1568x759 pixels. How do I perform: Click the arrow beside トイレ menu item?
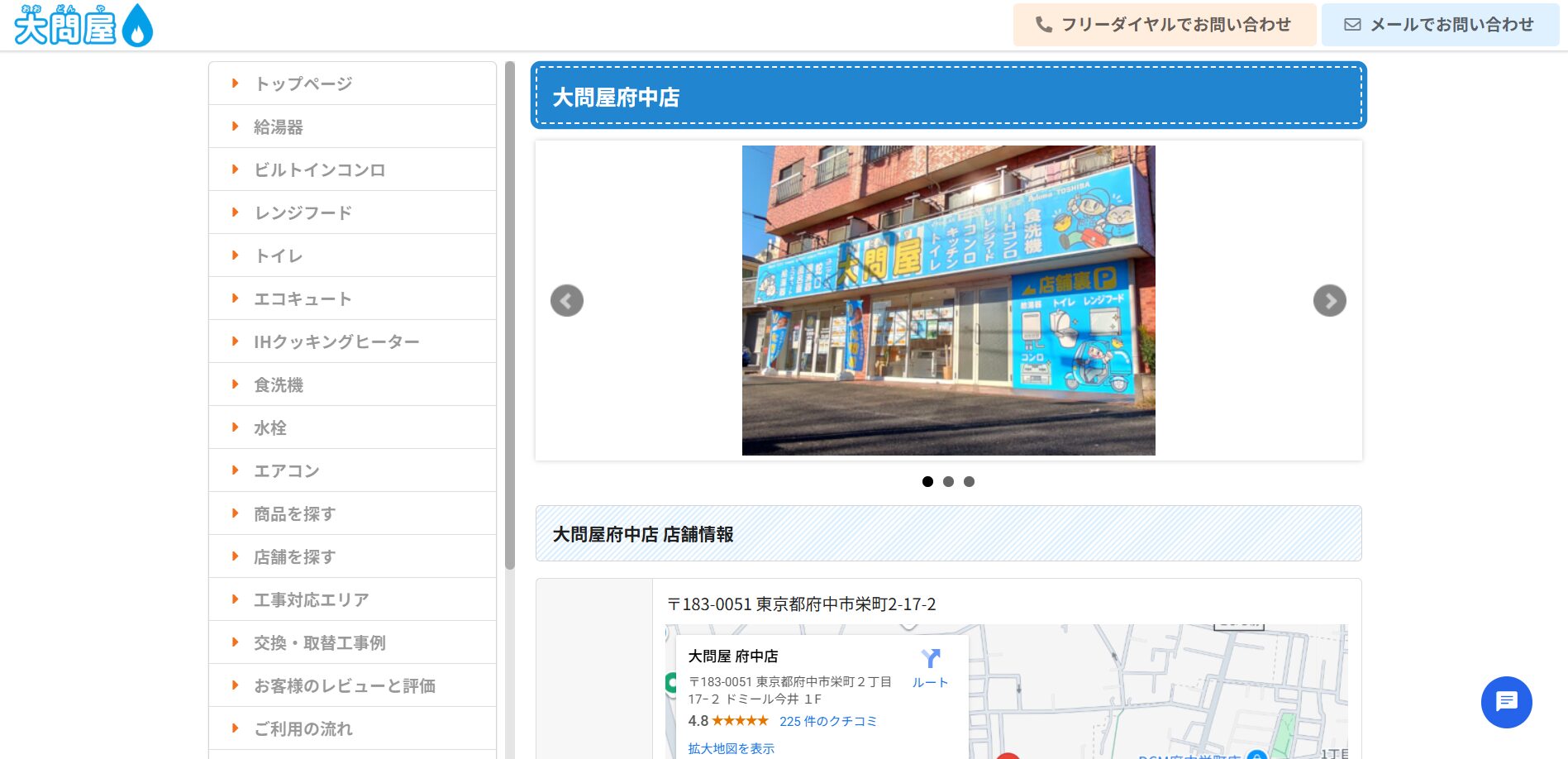coord(236,255)
